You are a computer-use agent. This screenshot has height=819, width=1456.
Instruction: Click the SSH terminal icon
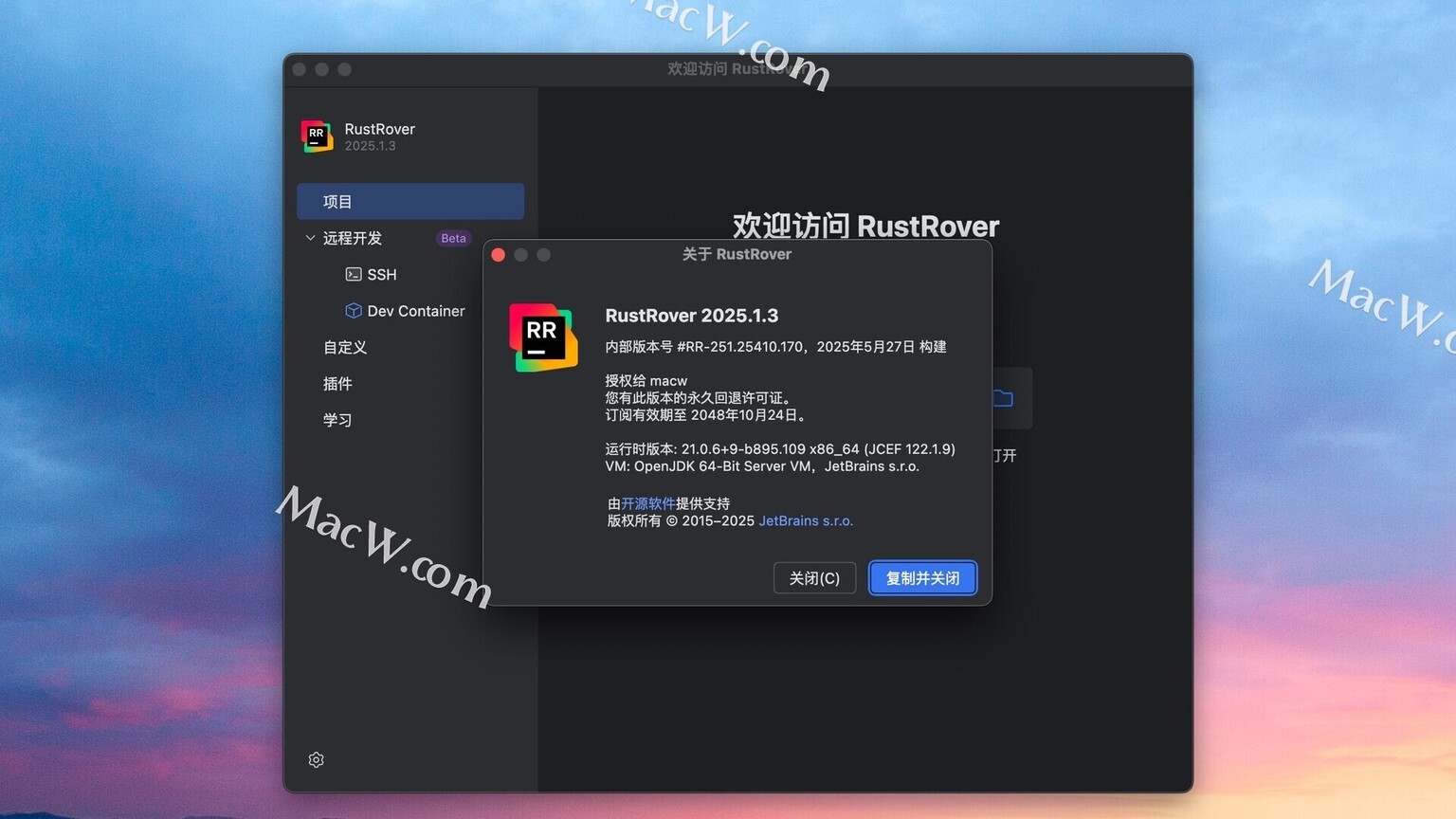[354, 274]
